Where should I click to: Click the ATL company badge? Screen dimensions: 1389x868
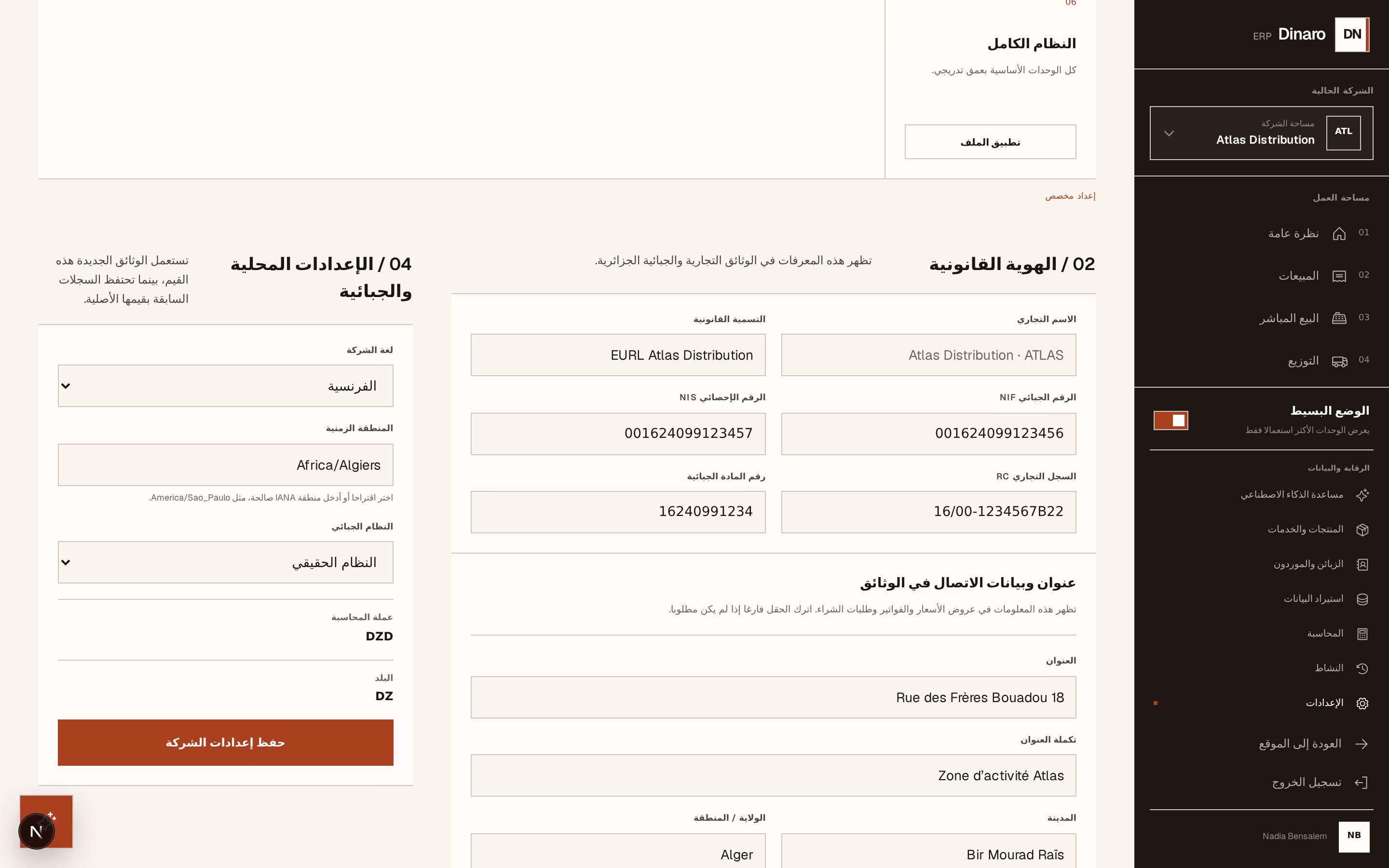(x=1343, y=133)
